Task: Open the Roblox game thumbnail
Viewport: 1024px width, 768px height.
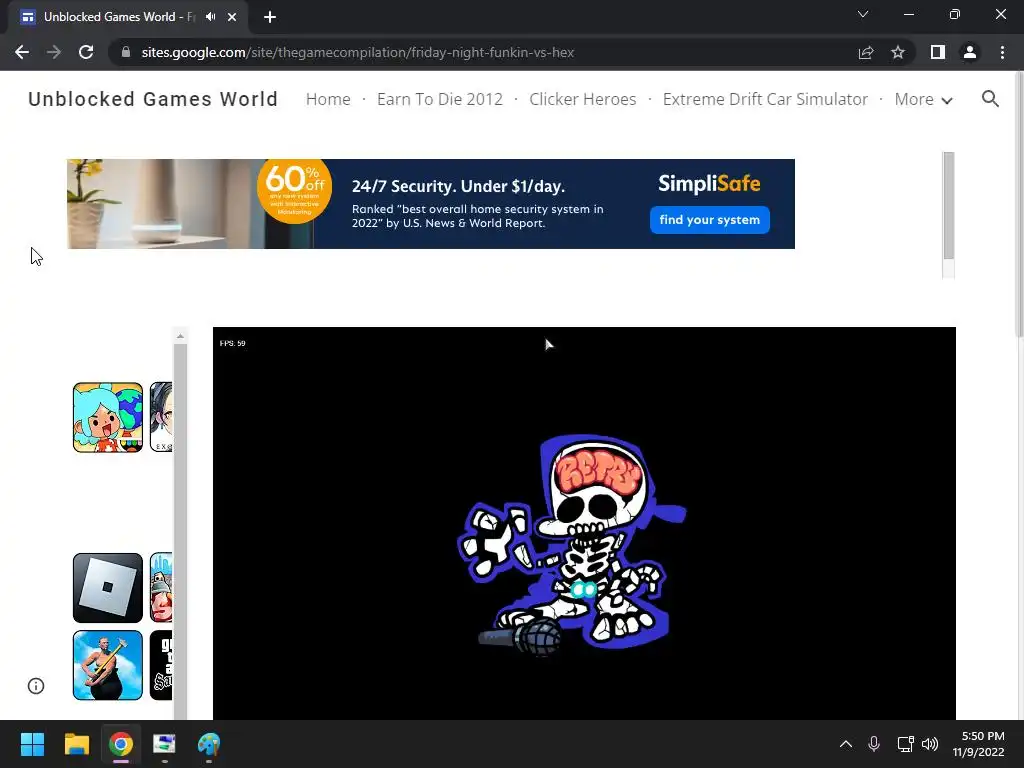Action: pyautogui.click(x=108, y=588)
